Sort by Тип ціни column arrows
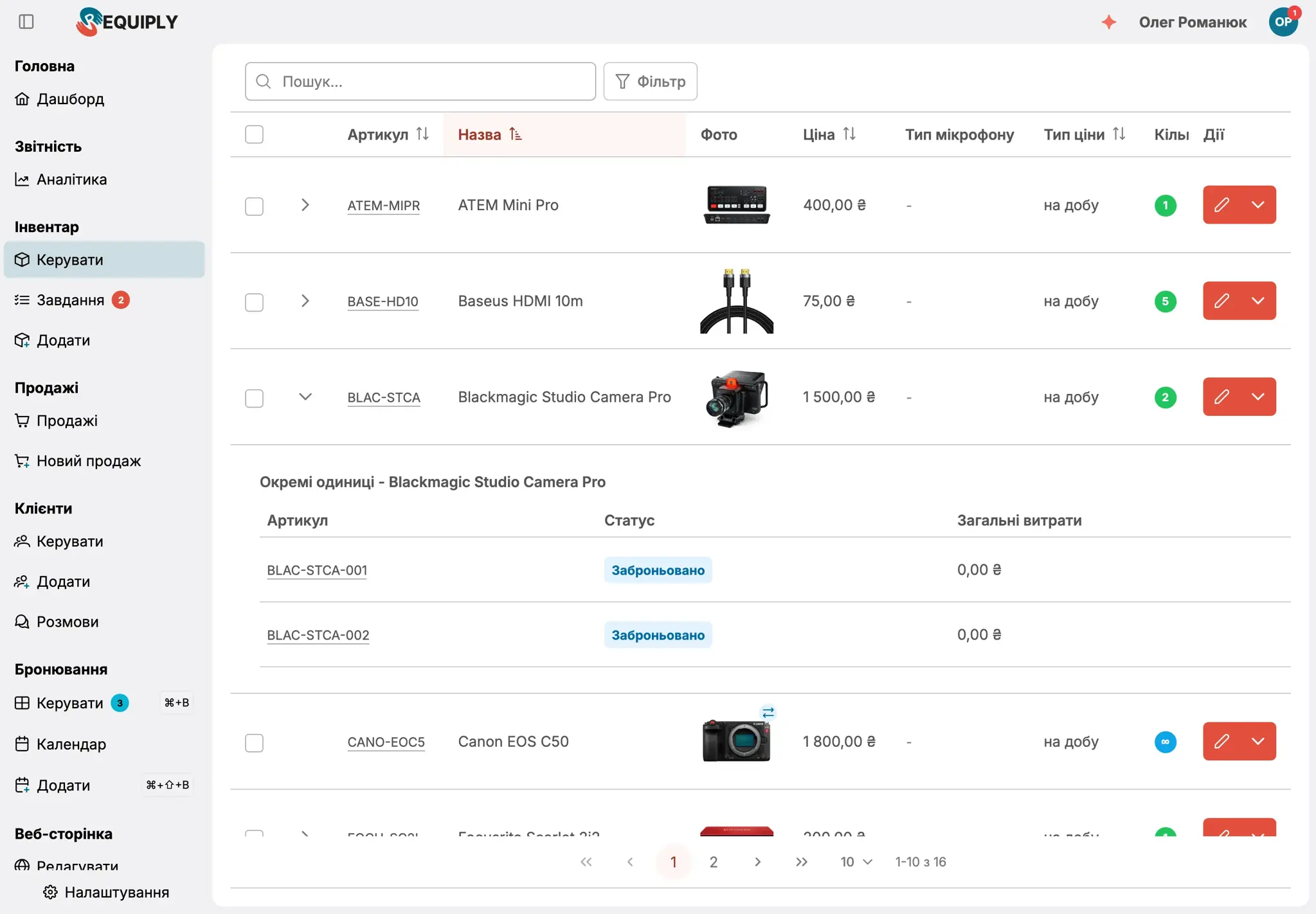The height and width of the screenshot is (914, 1316). [1119, 134]
